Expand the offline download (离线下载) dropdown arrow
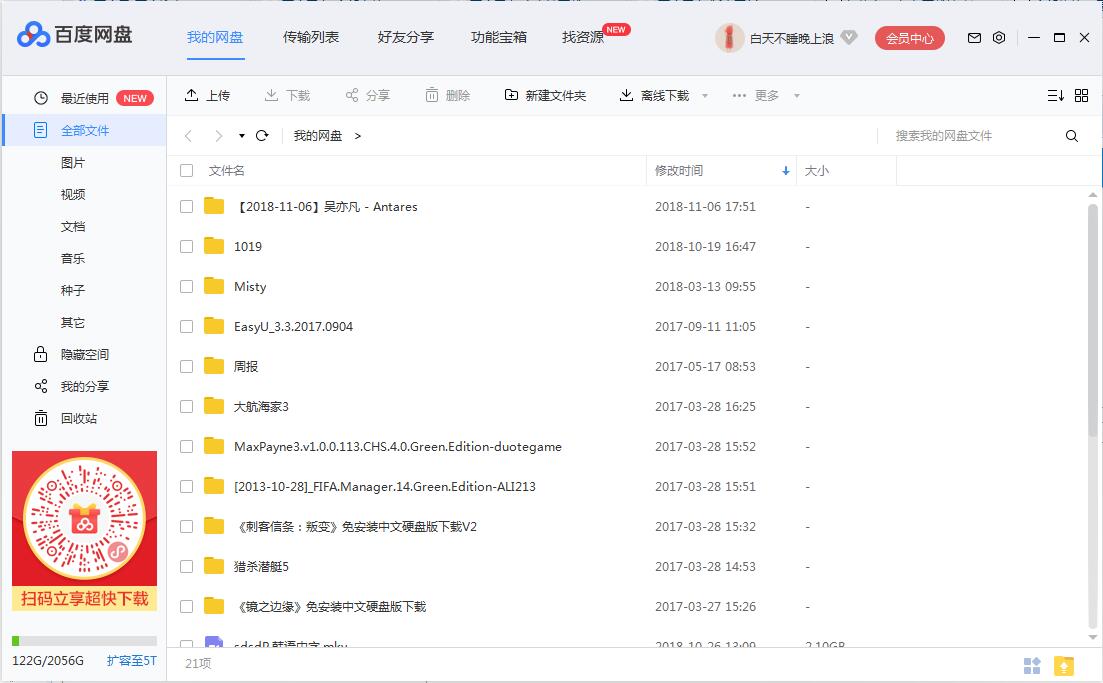1103x683 pixels. pos(705,96)
